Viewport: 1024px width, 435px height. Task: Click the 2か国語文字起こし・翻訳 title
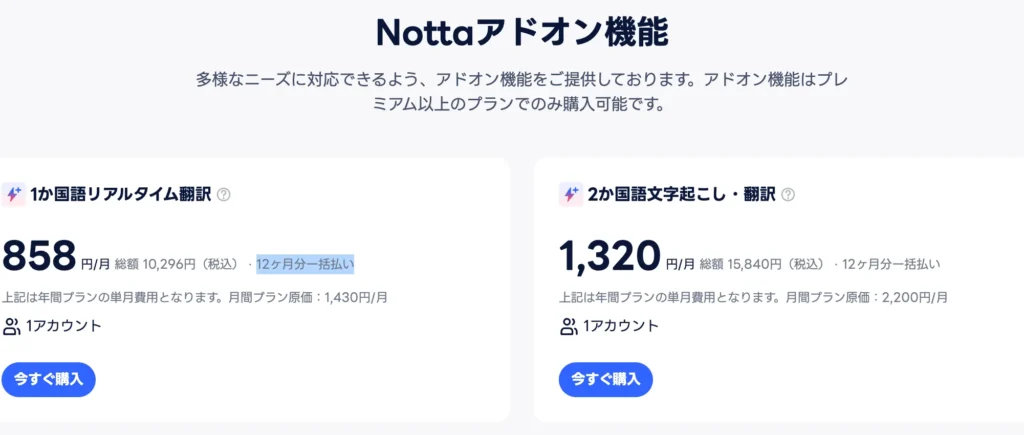click(x=680, y=195)
